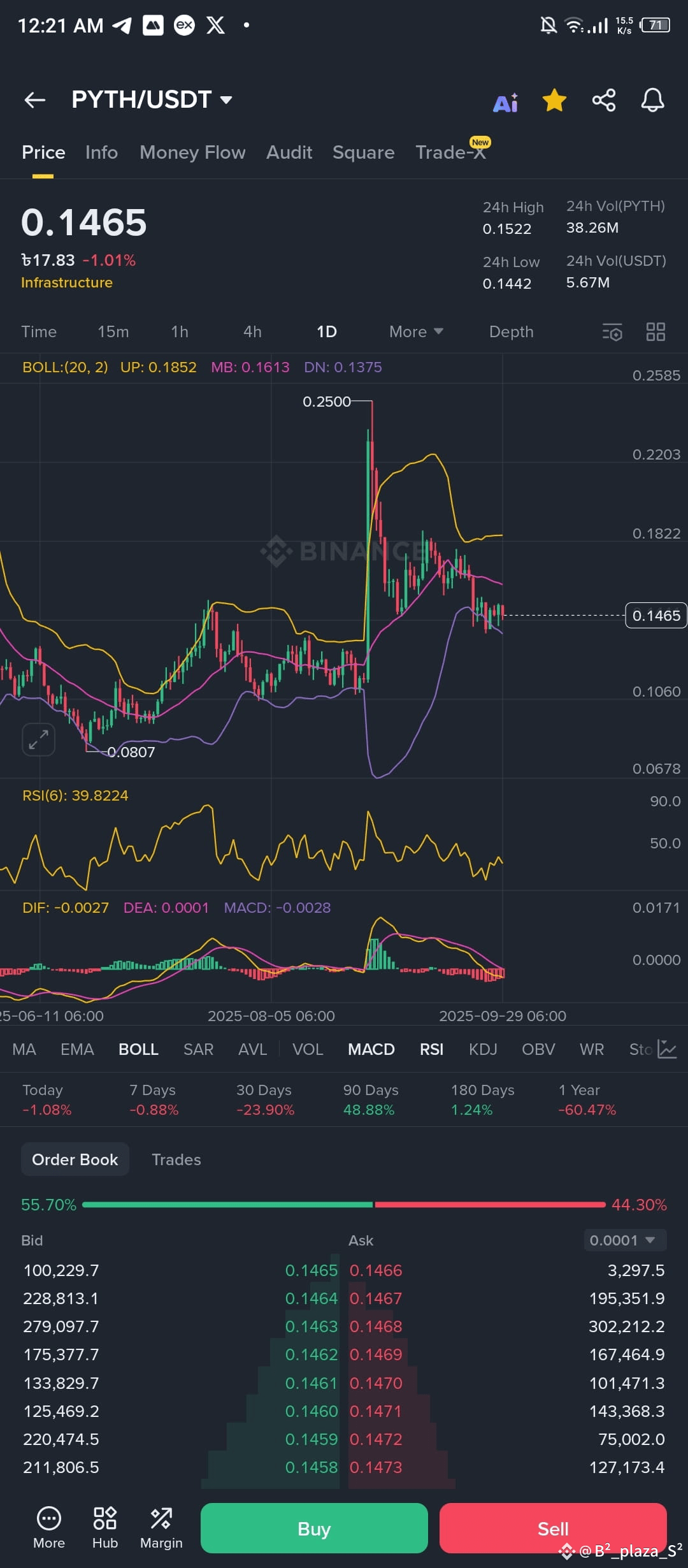
Task: Open price alert bell icon
Action: click(x=652, y=100)
